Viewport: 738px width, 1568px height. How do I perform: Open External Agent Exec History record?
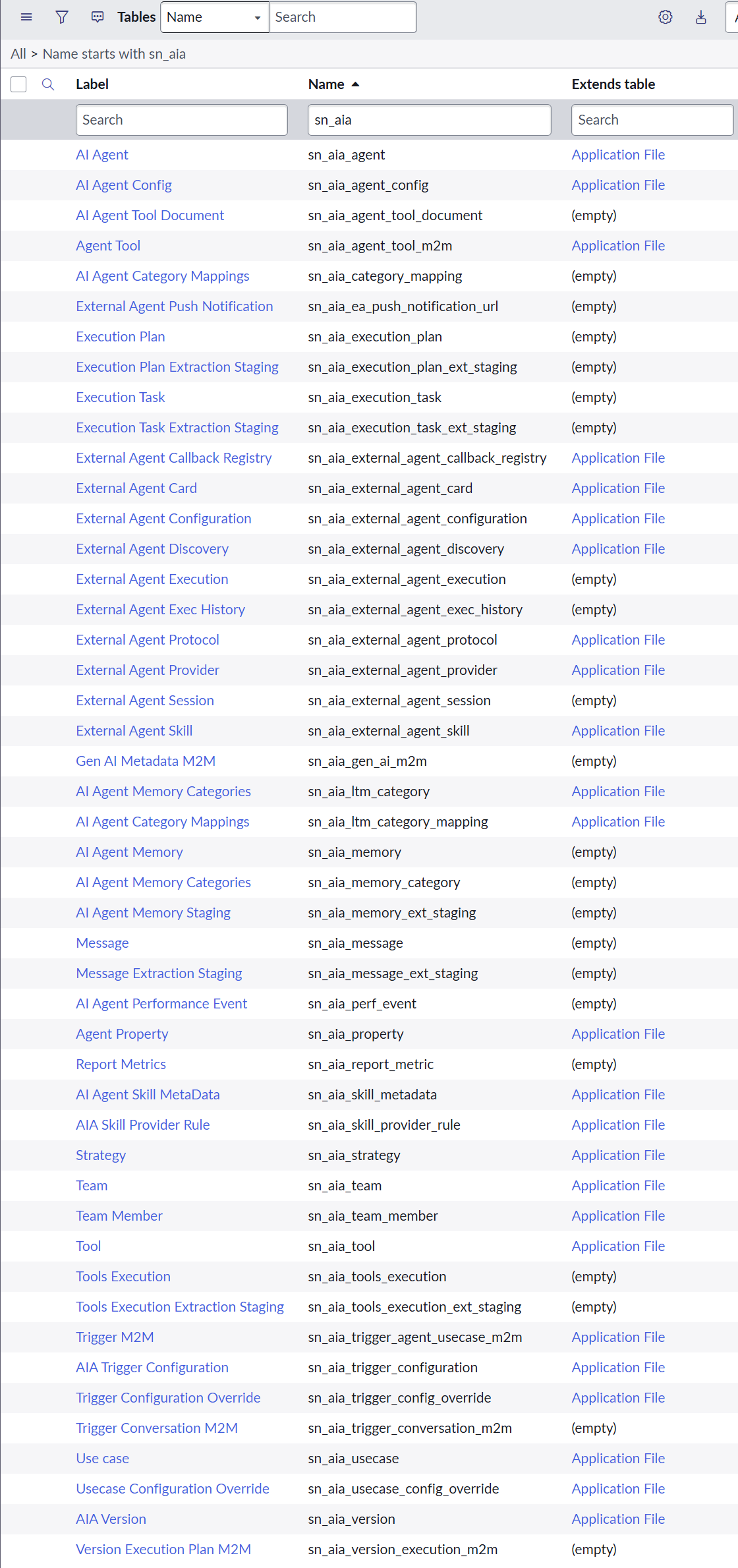161,610
